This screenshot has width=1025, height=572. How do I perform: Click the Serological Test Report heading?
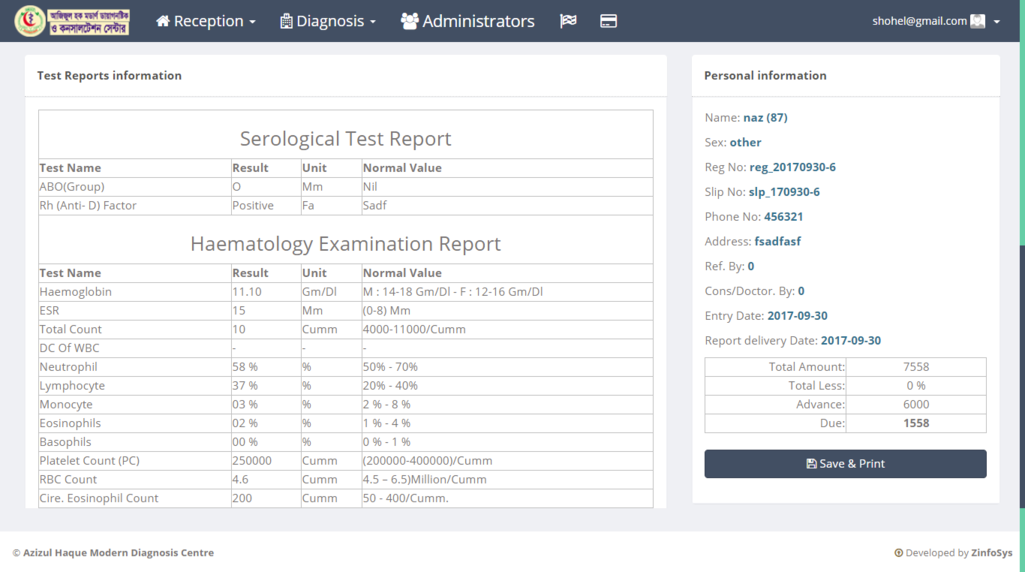[x=345, y=139]
